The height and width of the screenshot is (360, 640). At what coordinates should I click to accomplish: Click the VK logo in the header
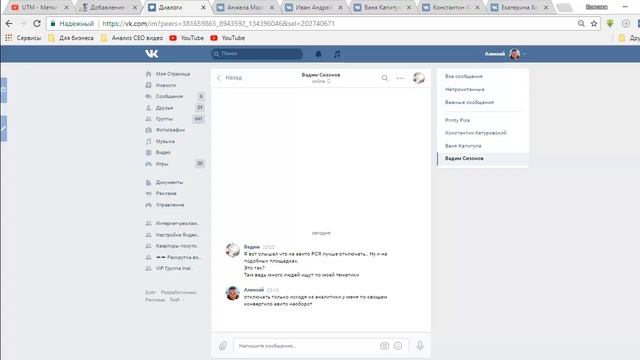[151, 53]
